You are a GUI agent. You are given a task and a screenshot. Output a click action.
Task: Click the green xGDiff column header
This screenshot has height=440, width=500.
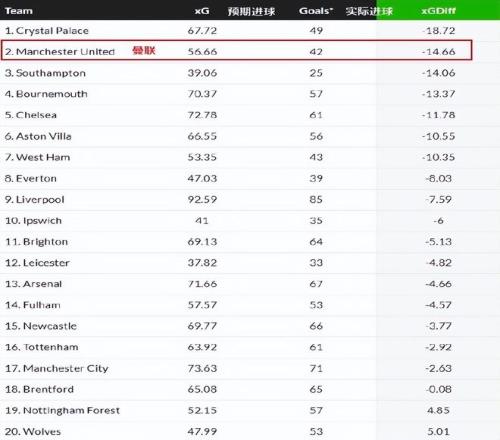coord(438,11)
